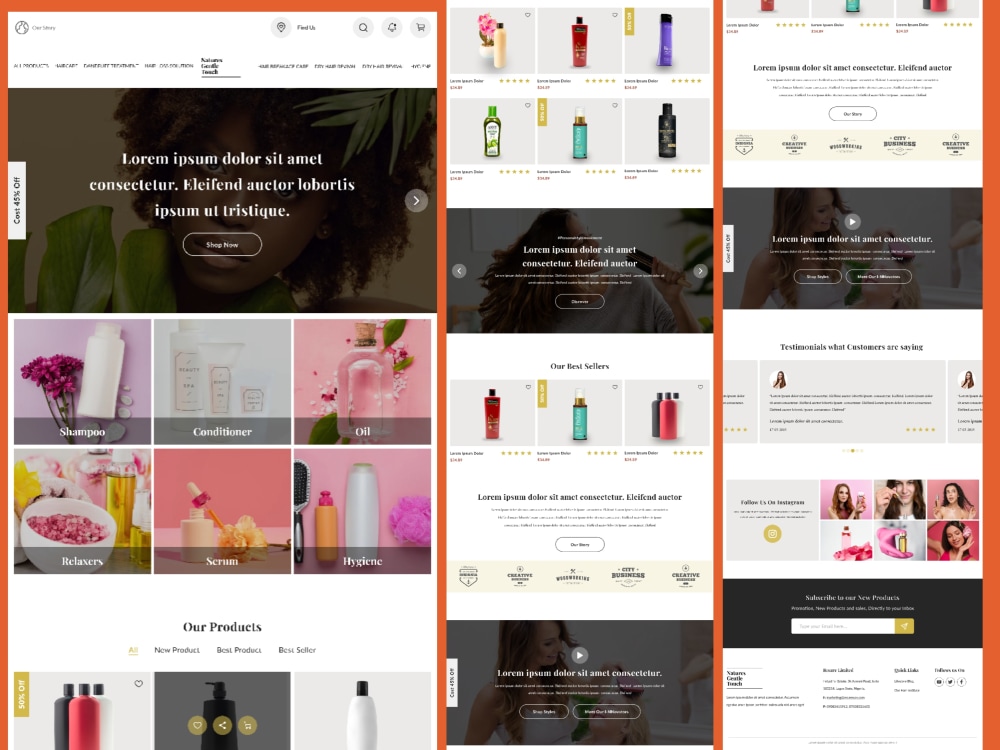
Task: Switch to the New Product tab
Action: point(177,650)
